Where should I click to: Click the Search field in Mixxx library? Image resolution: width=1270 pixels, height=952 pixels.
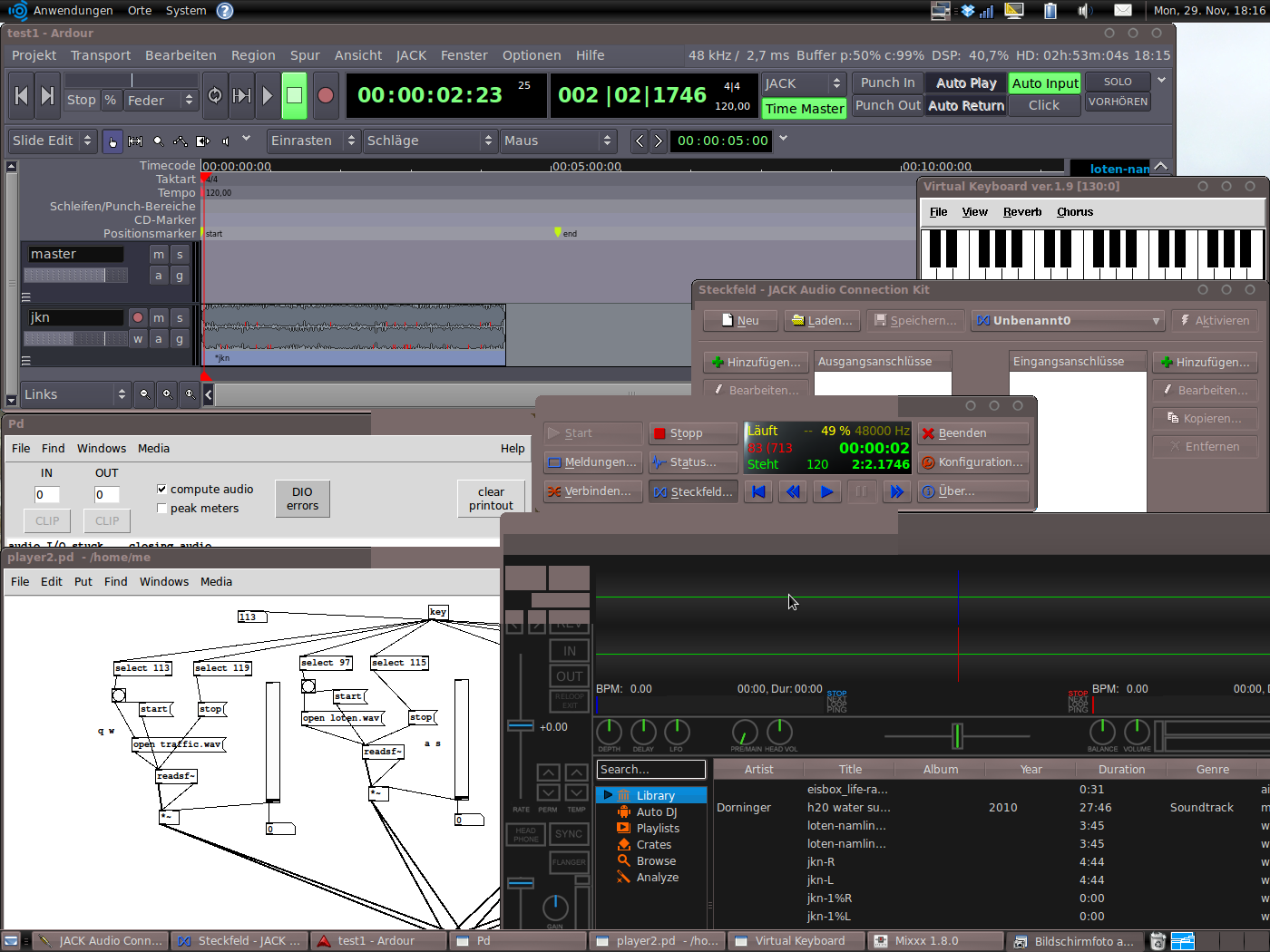pyautogui.click(x=650, y=769)
